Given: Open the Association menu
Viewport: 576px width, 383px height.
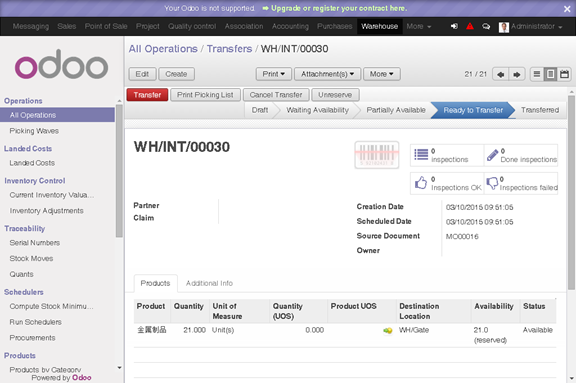Looking at the screenshot, I should pos(244,26).
